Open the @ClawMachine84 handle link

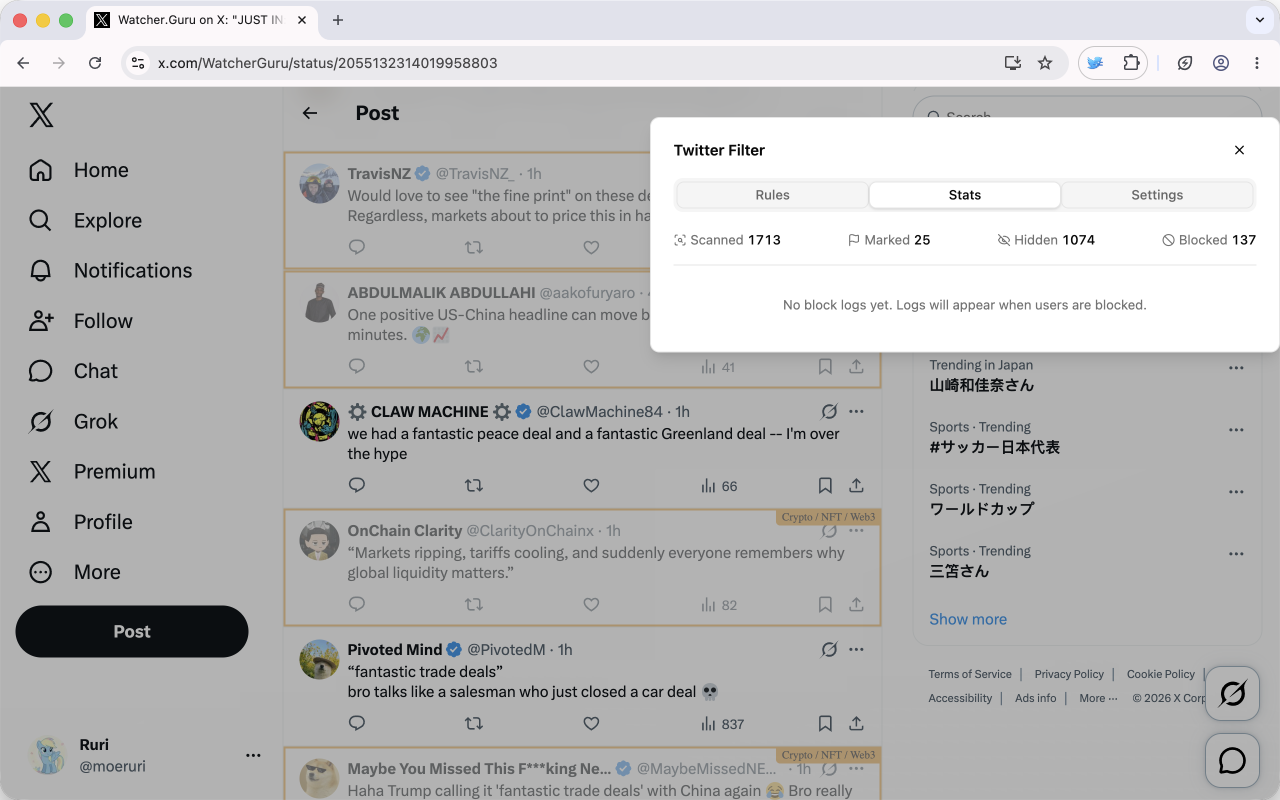(599, 411)
